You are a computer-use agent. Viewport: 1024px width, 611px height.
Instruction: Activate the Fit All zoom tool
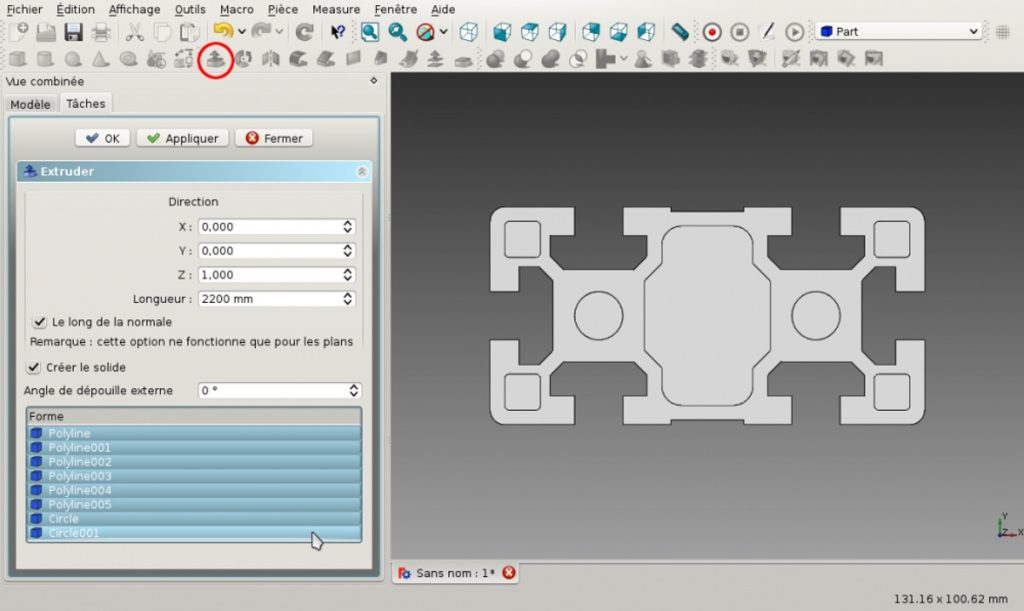point(368,31)
